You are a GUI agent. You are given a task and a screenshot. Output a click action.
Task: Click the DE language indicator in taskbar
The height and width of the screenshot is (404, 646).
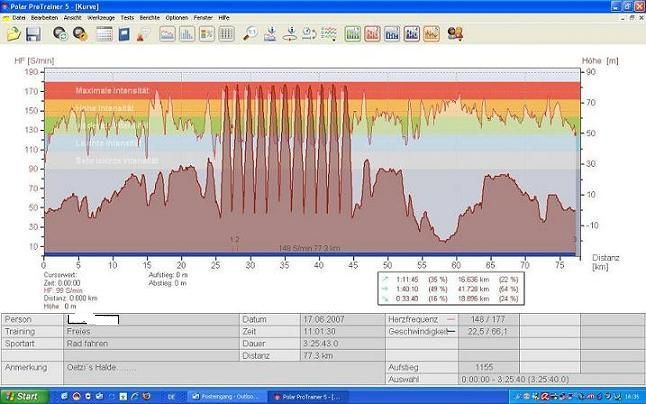171,396
